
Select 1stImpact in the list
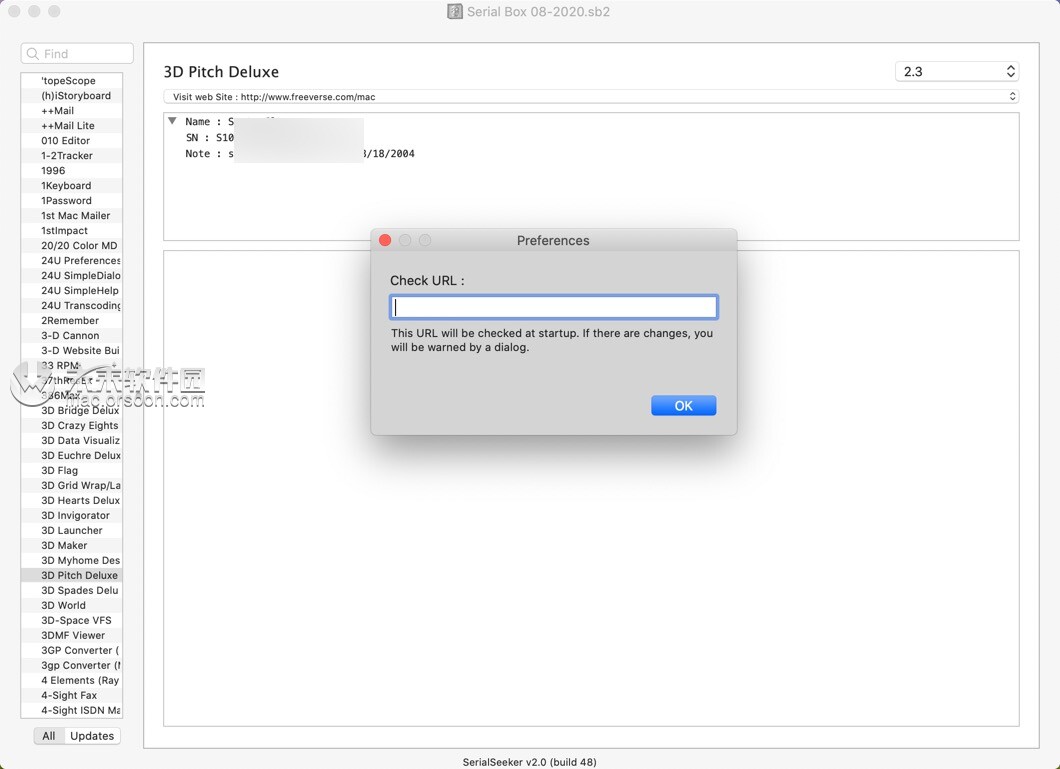tap(72, 230)
